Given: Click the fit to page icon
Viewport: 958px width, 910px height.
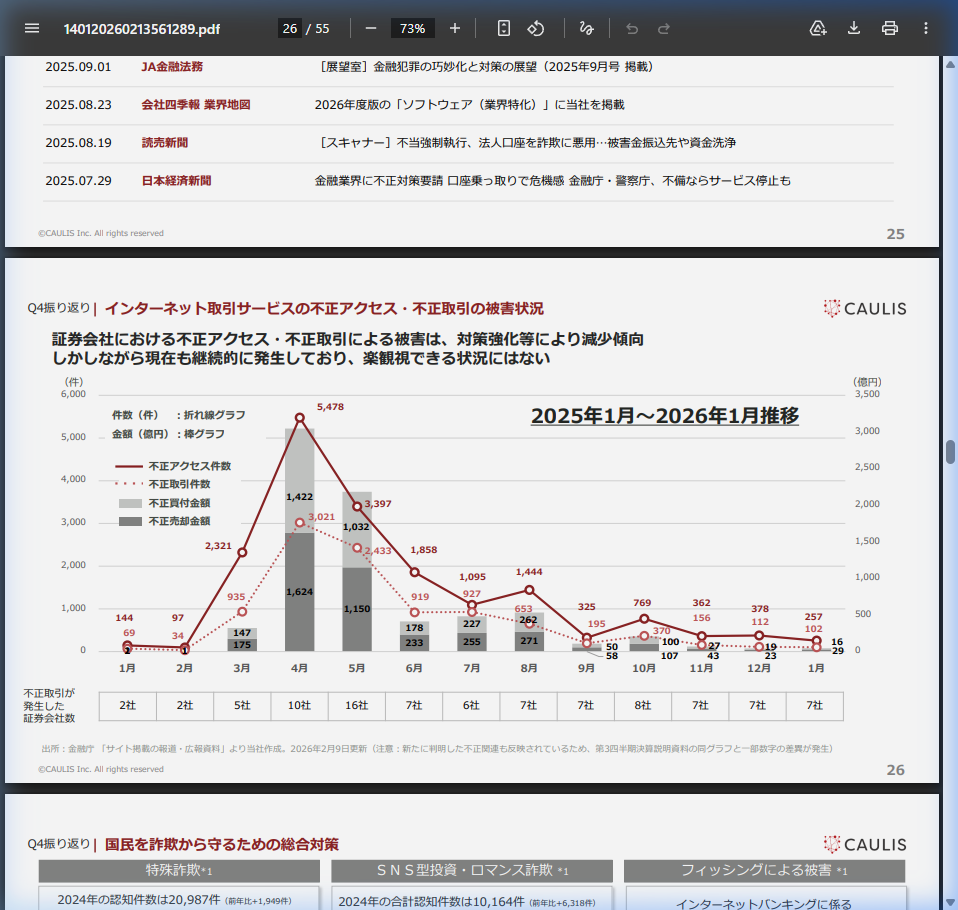Looking at the screenshot, I should 504,28.
